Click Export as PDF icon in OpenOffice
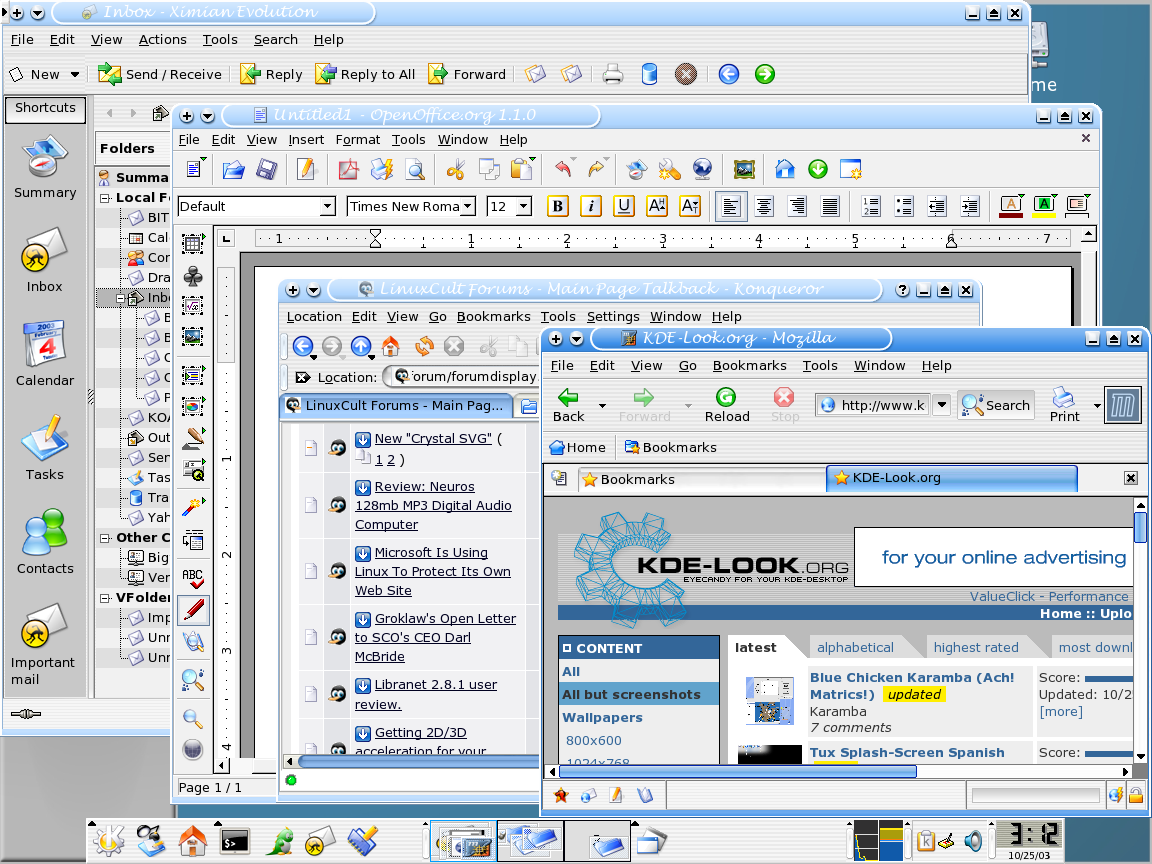1152x864 pixels. pyautogui.click(x=348, y=170)
